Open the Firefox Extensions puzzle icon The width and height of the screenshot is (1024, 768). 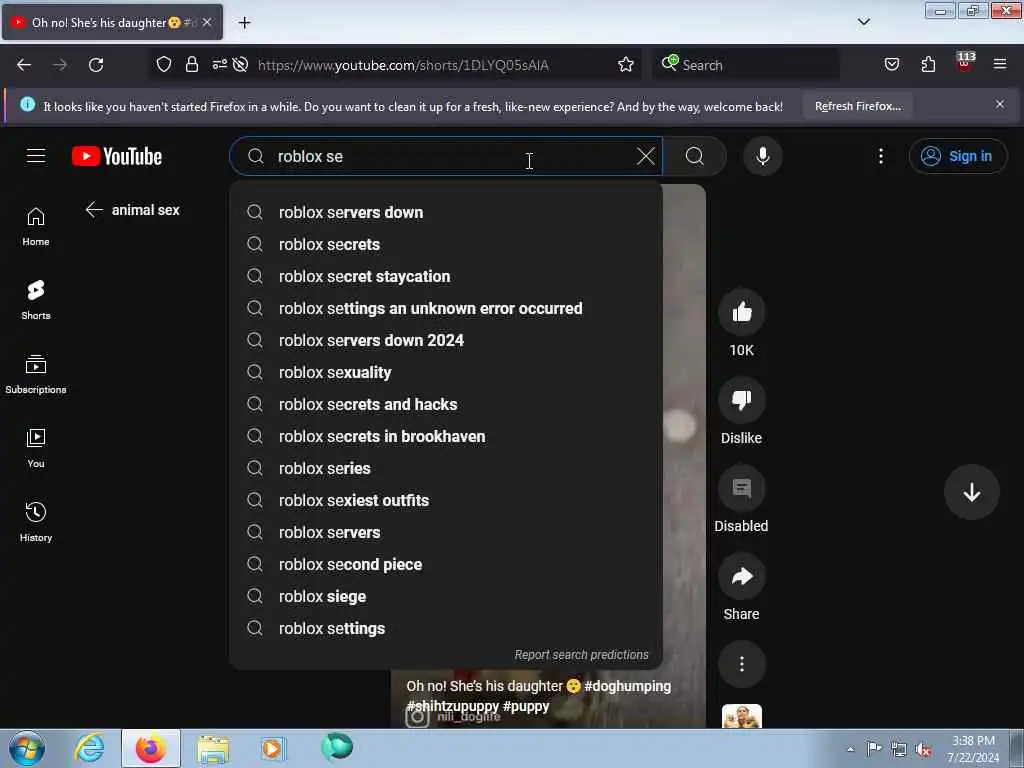coord(928,65)
